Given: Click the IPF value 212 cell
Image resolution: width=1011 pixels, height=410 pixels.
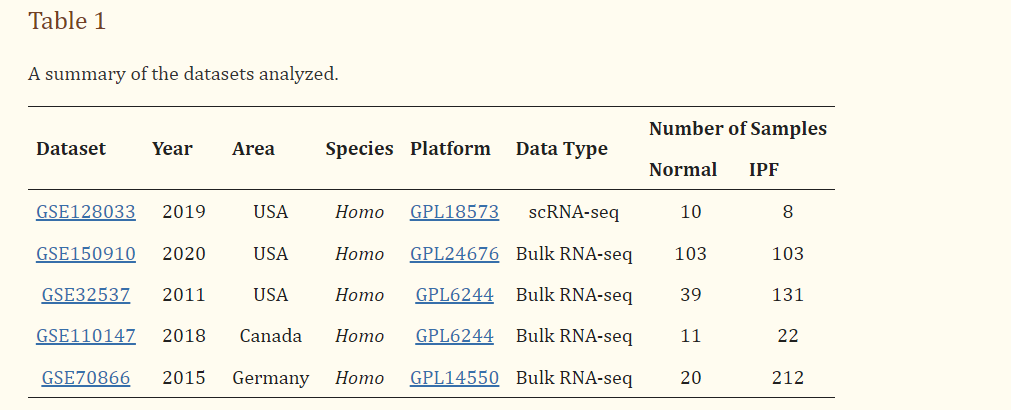Looking at the screenshot, I should (x=788, y=377).
